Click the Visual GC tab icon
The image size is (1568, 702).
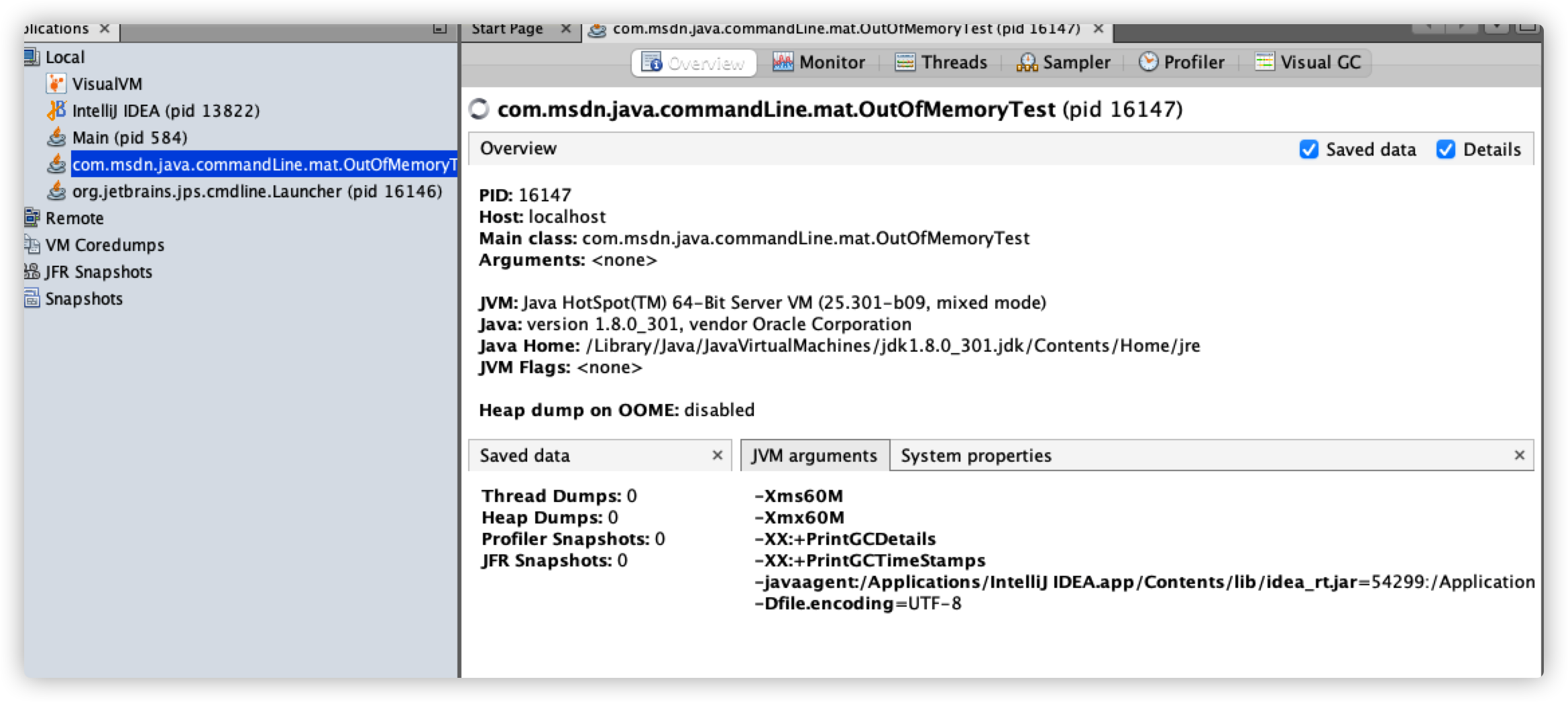(x=1264, y=62)
